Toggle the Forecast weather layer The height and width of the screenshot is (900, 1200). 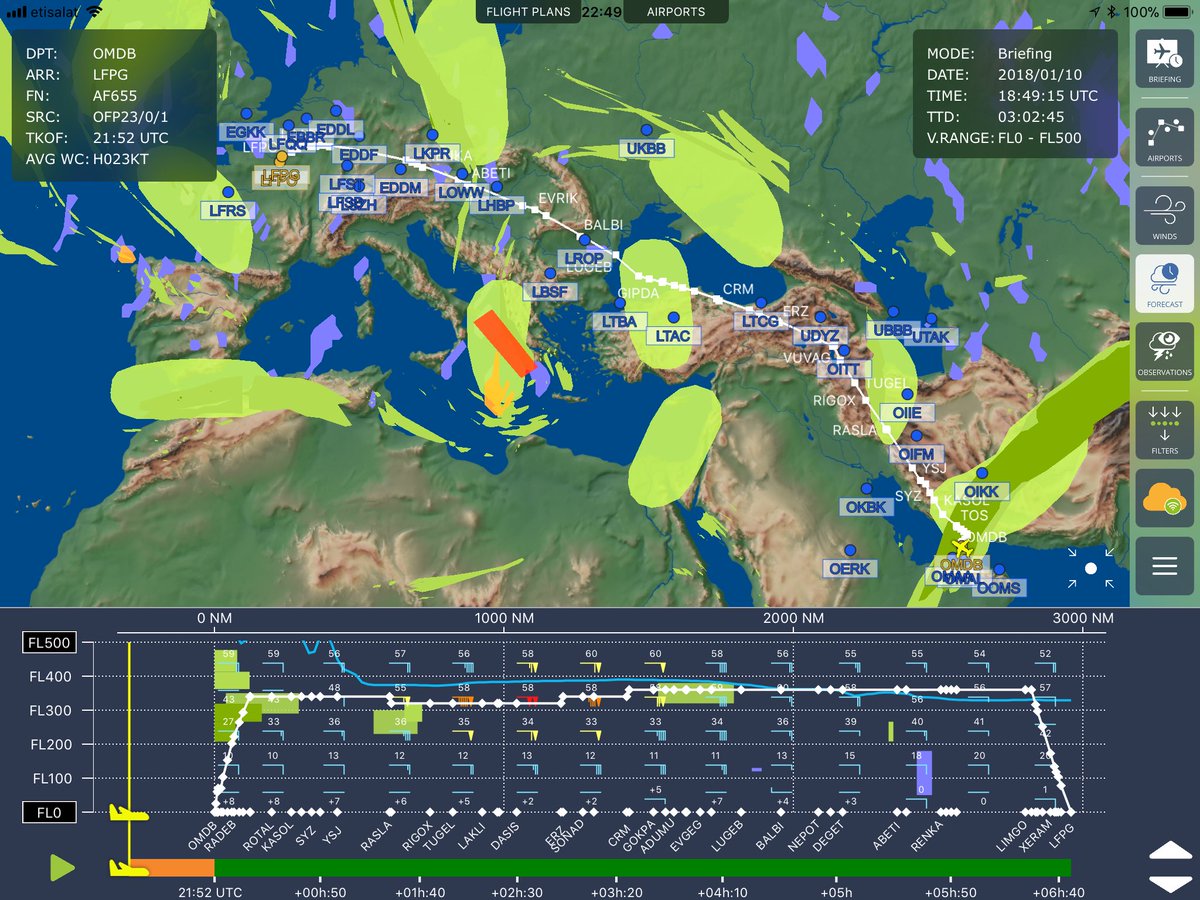click(1164, 284)
